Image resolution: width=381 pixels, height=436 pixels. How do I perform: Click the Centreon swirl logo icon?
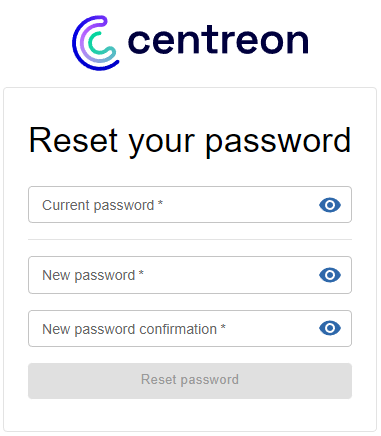pyautogui.click(x=95, y=43)
